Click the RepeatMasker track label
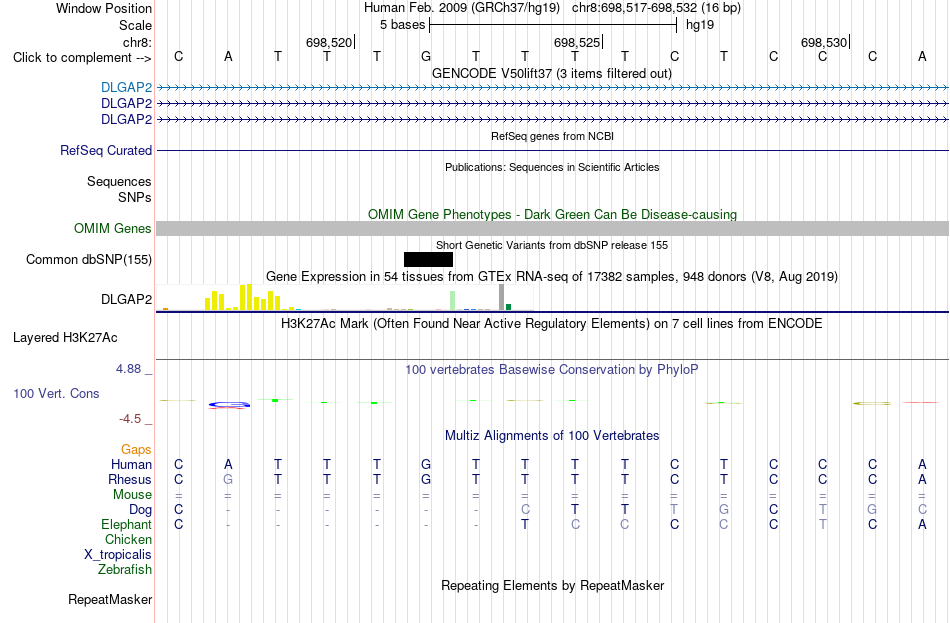950x623 pixels. (110, 599)
